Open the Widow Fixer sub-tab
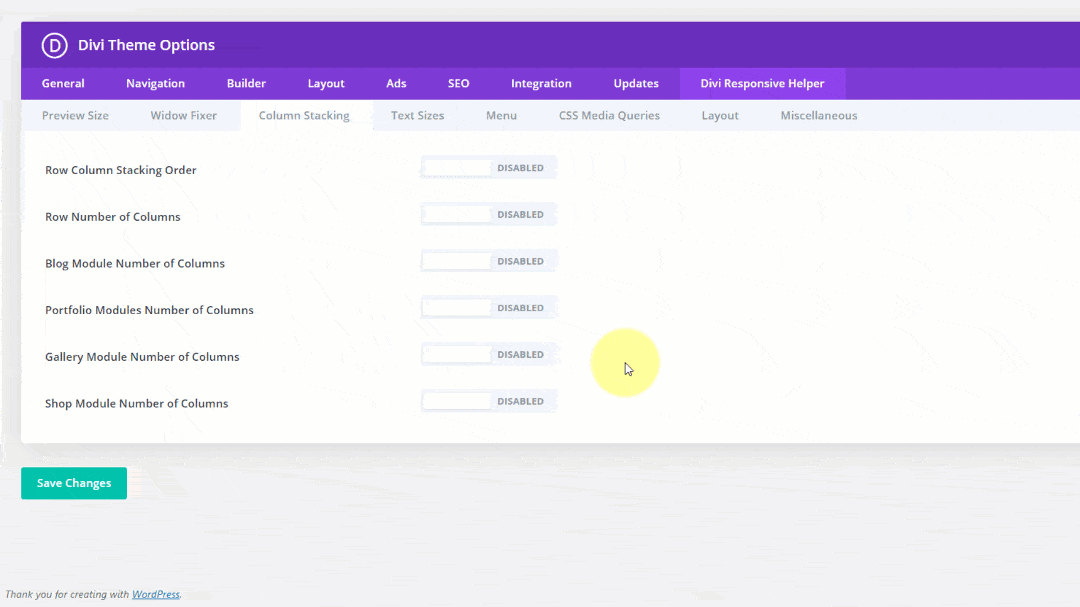 click(x=183, y=116)
